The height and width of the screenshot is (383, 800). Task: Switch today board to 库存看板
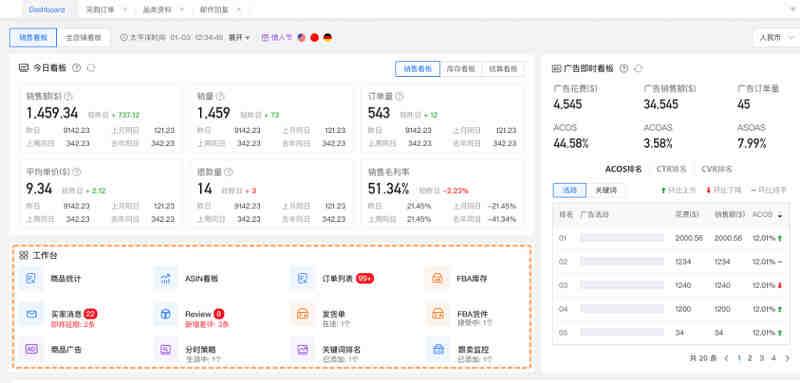click(461, 69)
